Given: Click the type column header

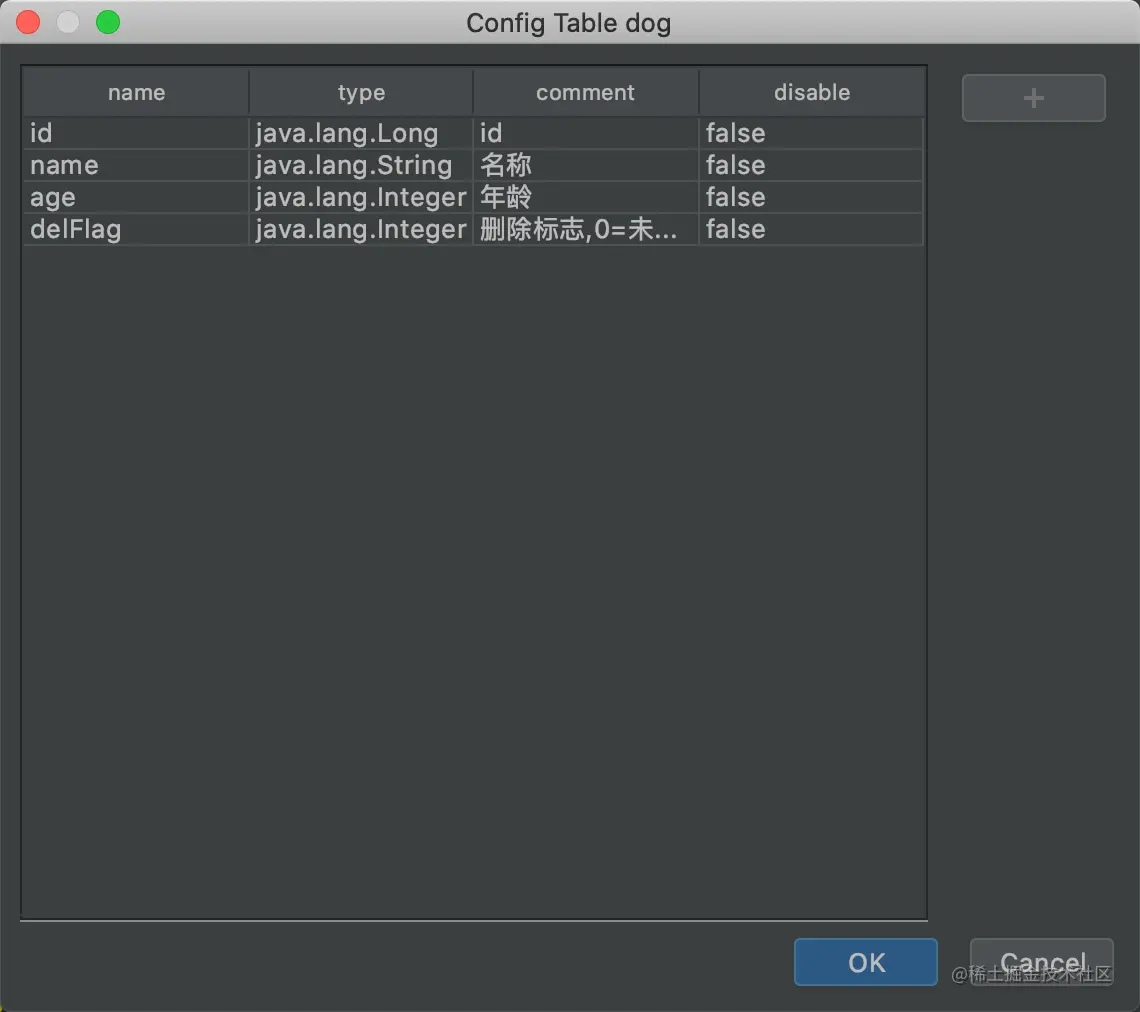Looking at the screenshot, I should [x=361, y=92].
